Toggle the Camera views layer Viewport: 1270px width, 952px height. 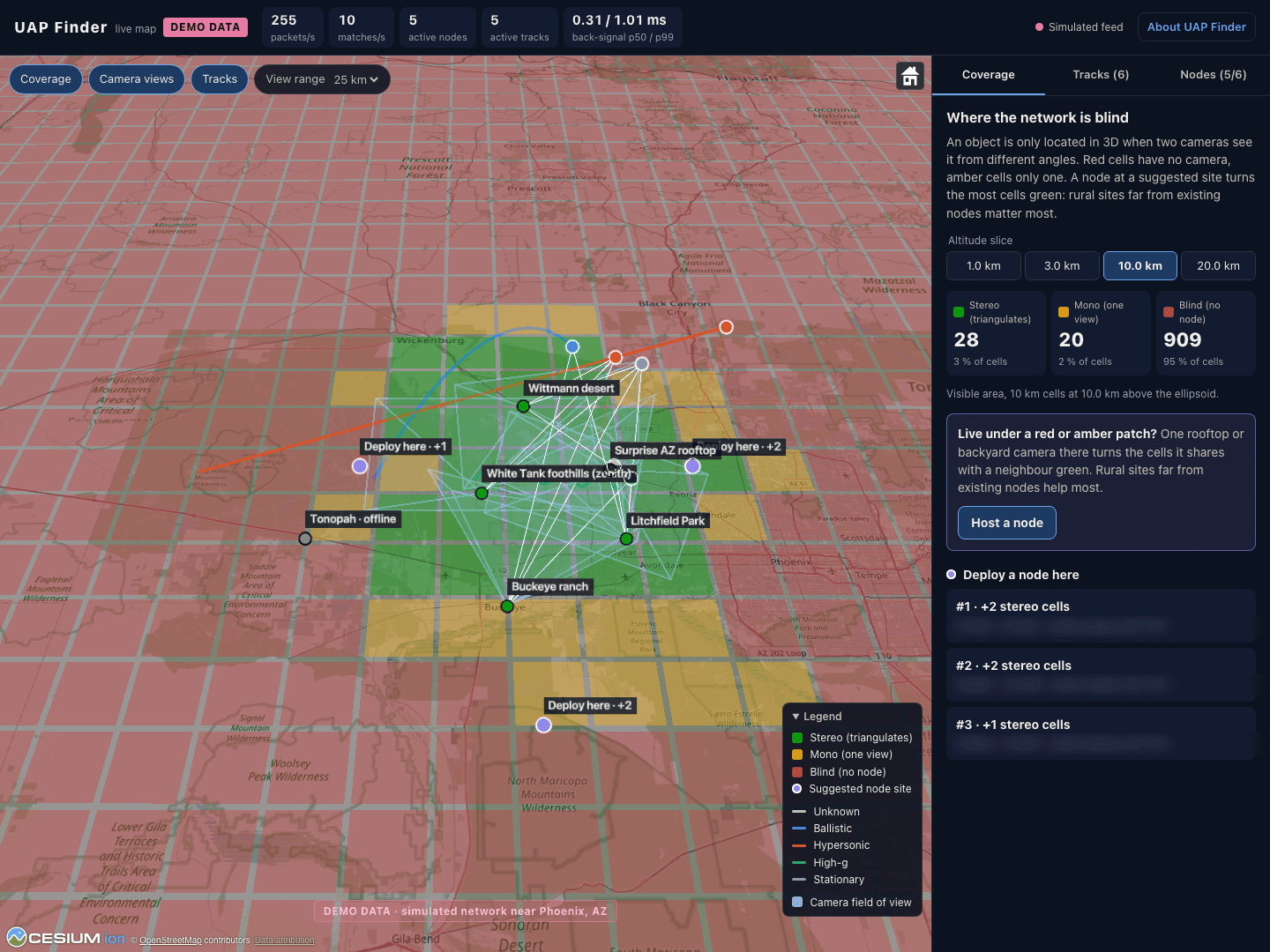(x=137, y=79)
